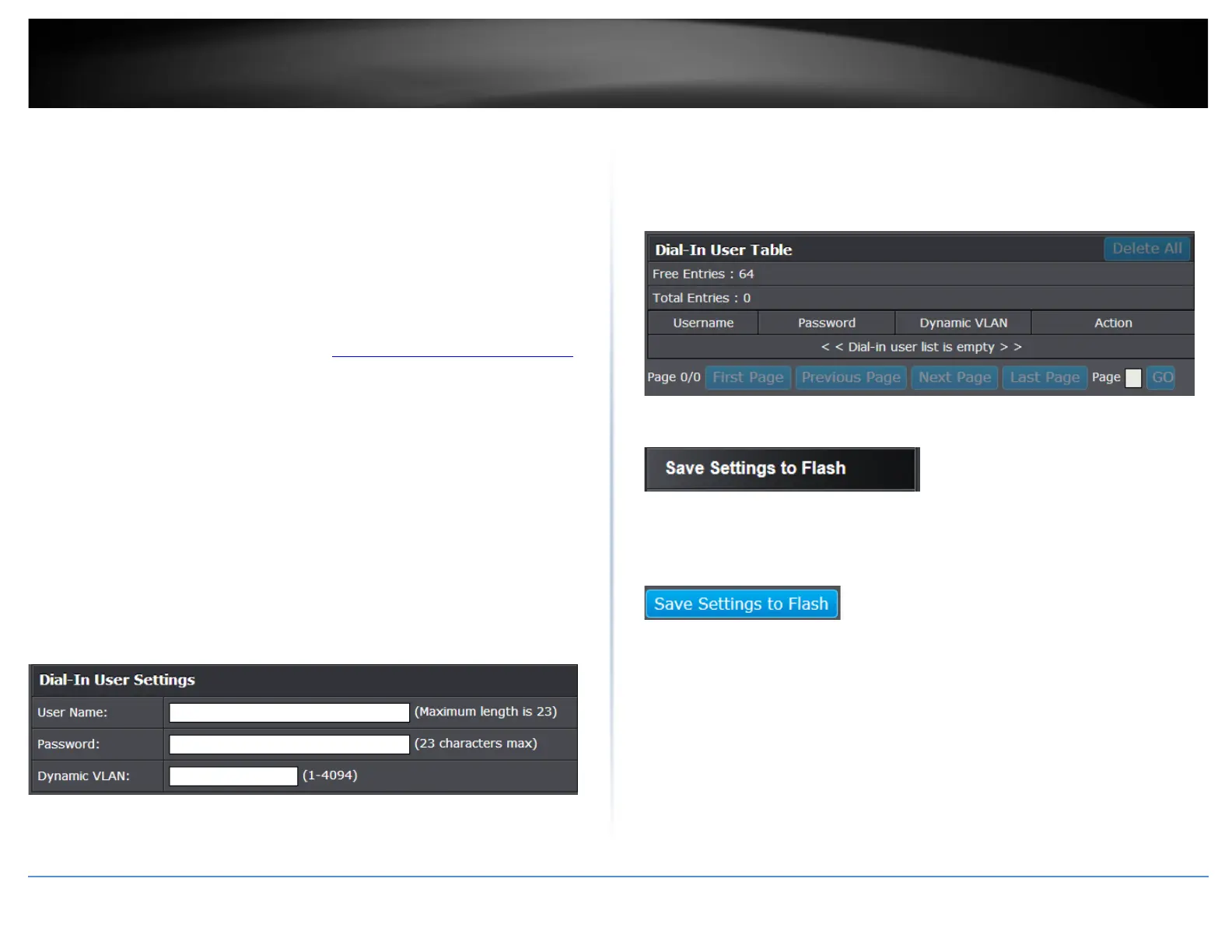Click the Previous Page button
The height and width of the screenshot is (952, 1232).
851,378
